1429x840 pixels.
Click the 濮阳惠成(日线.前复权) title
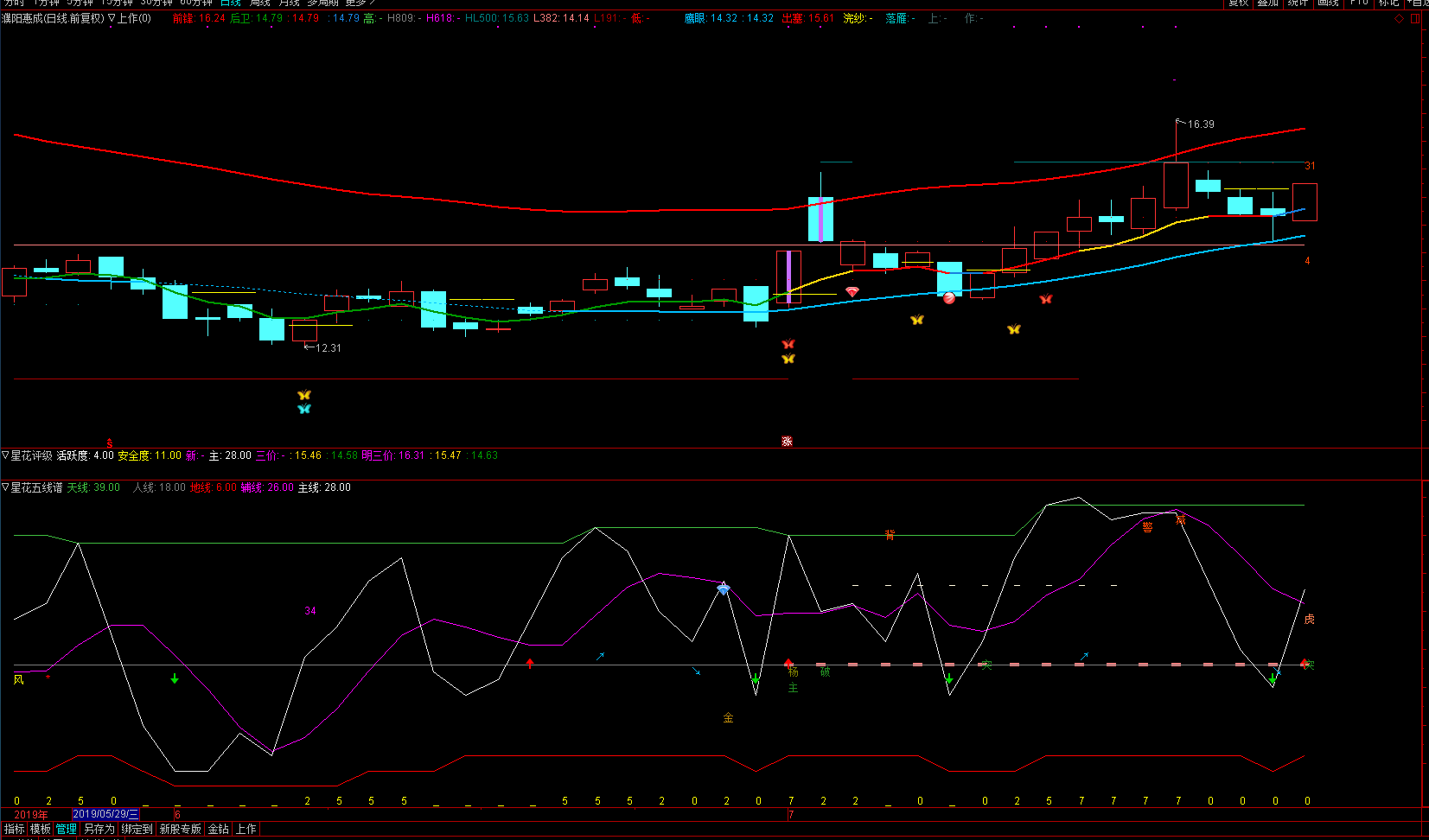pos(53,18)
